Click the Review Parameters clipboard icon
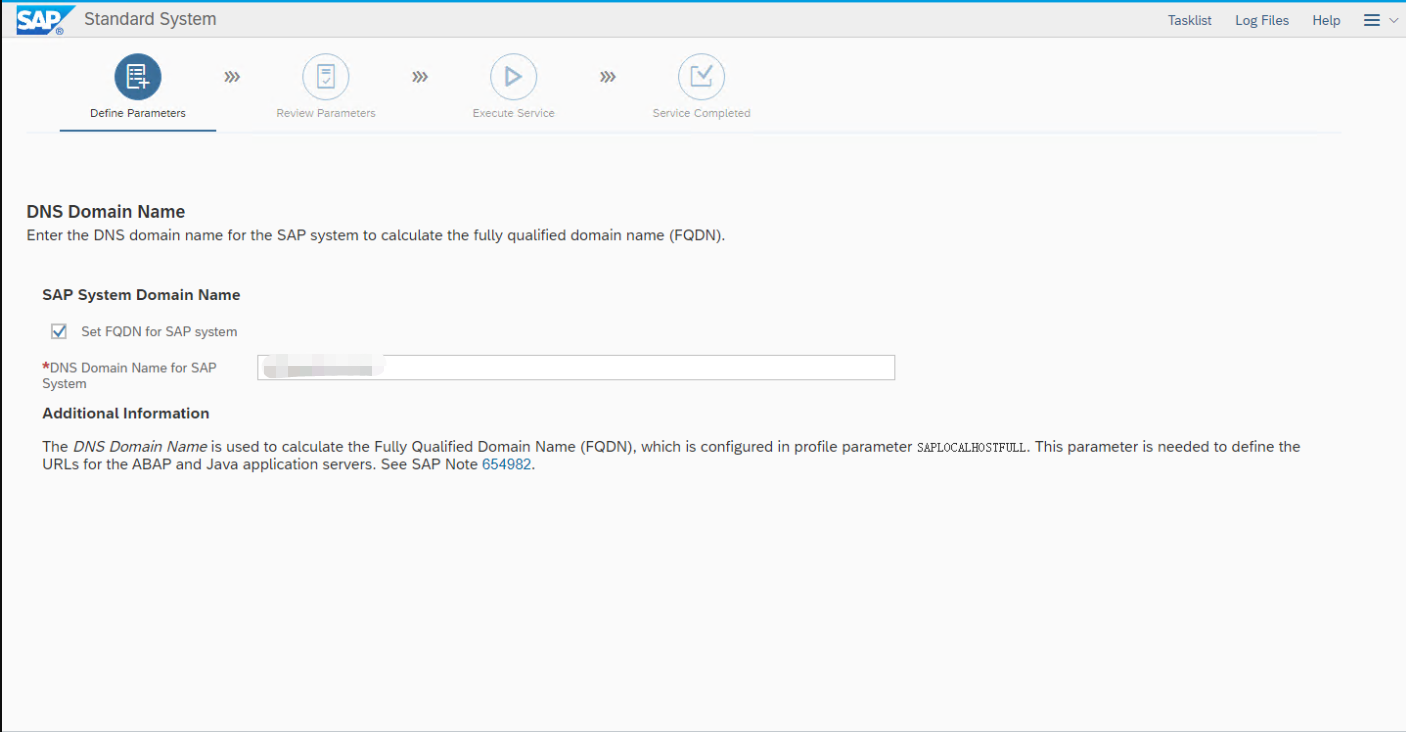The height and width of the screenshot is (732, 1406). click(326, 77)
